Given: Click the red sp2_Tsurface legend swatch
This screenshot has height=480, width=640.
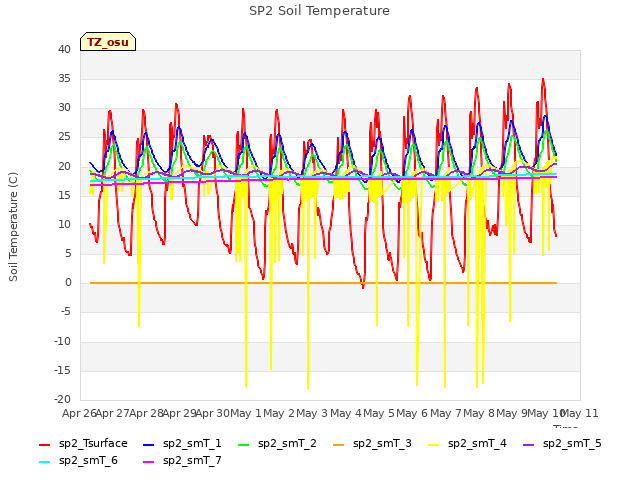Looking at the screenshot, I should pos(44,444).
